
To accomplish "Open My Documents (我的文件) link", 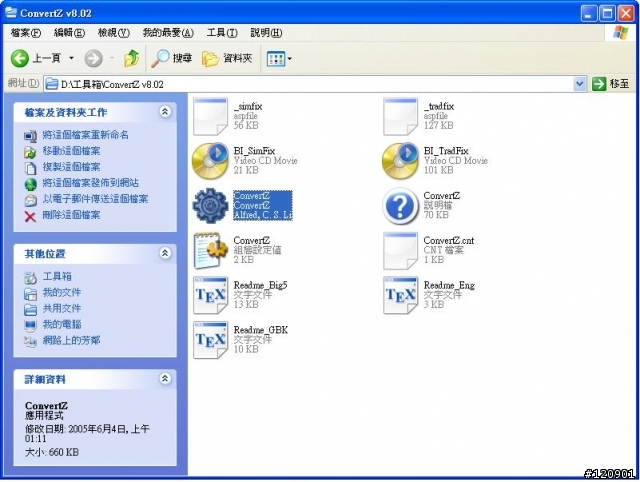I will pyautogui.click(x=62, y=292).
